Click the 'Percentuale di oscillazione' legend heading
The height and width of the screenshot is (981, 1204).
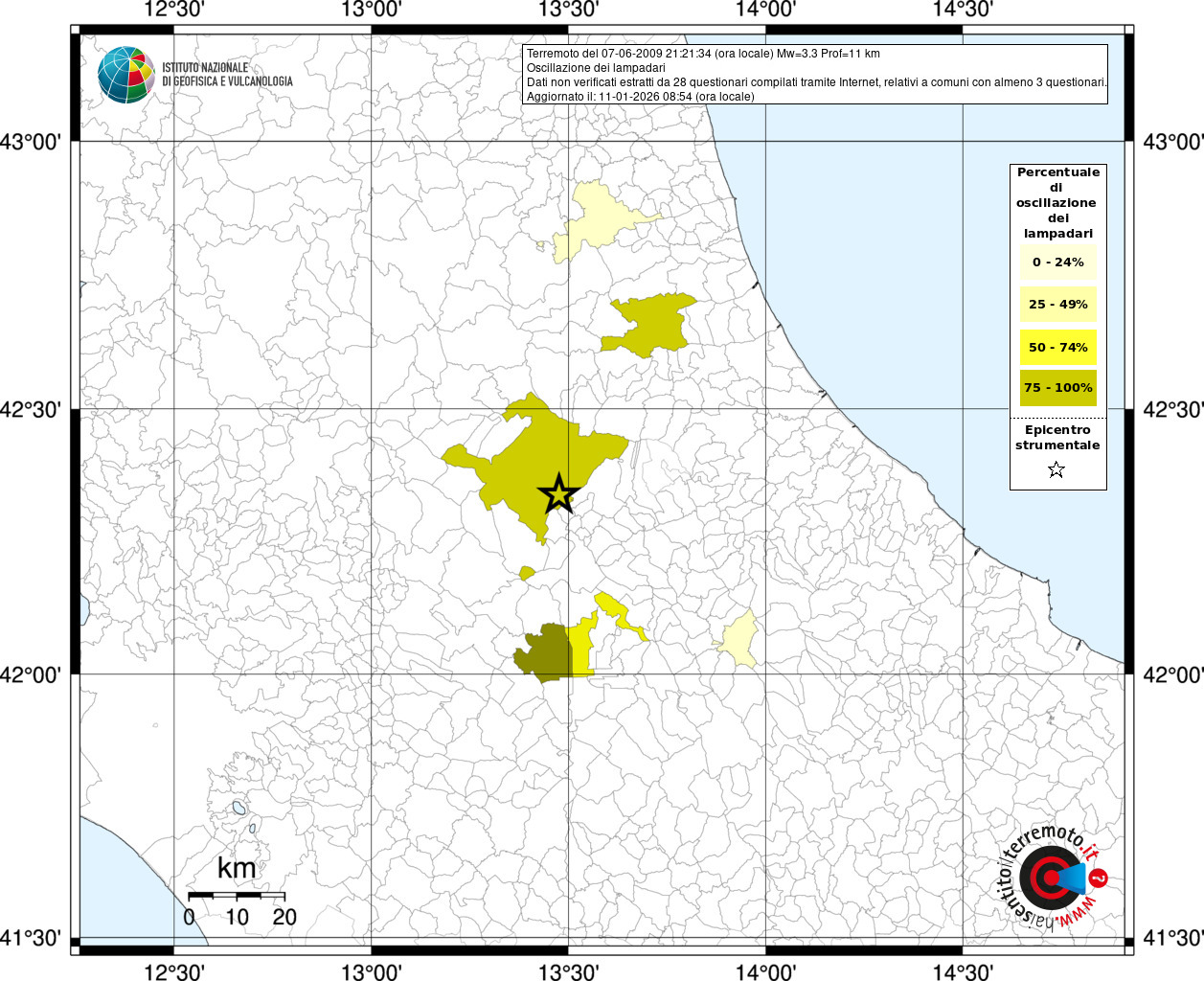[x=1057, y=202]
